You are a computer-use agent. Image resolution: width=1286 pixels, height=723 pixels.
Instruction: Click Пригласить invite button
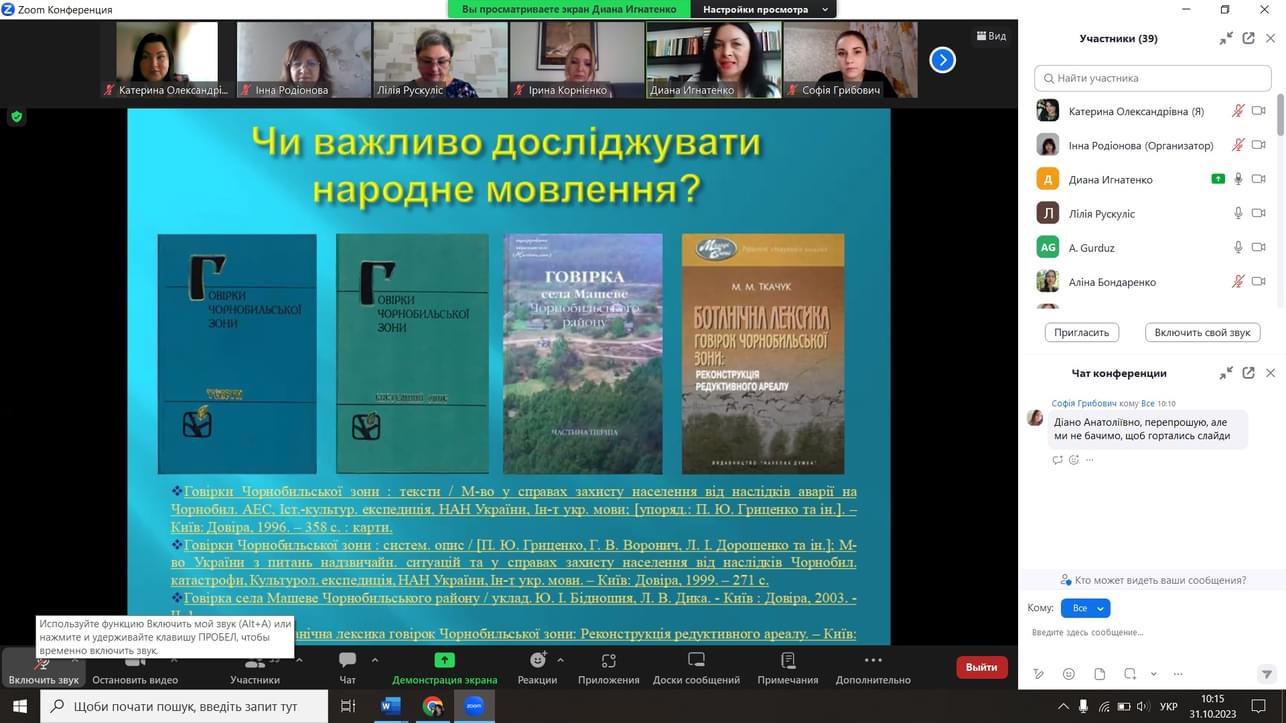pos(1082,332)
